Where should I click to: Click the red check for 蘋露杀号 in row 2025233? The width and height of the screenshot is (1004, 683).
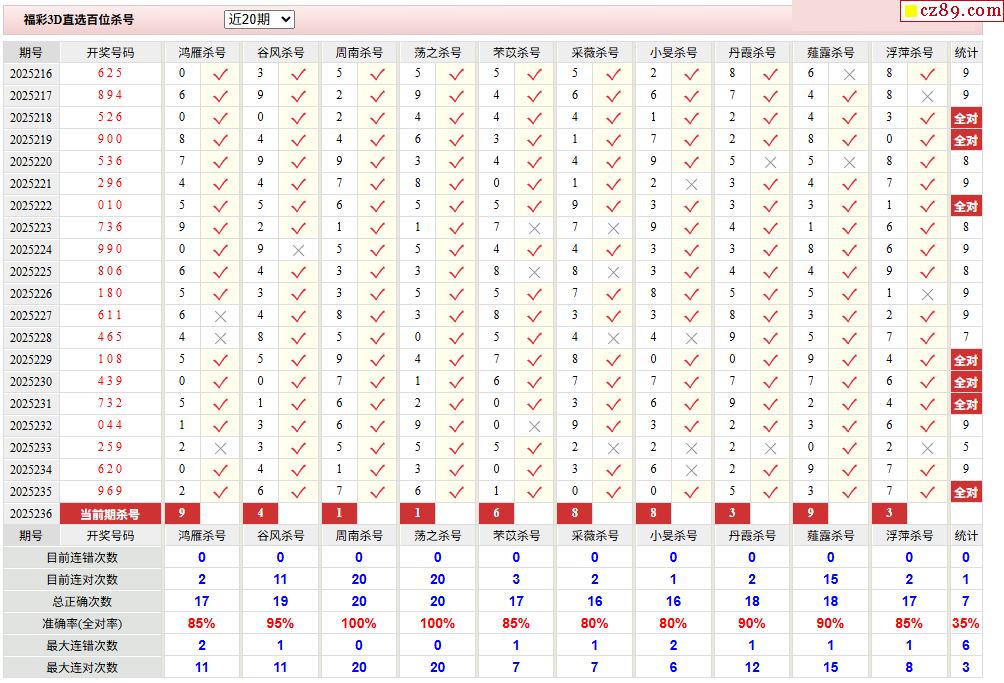[849, 448]
